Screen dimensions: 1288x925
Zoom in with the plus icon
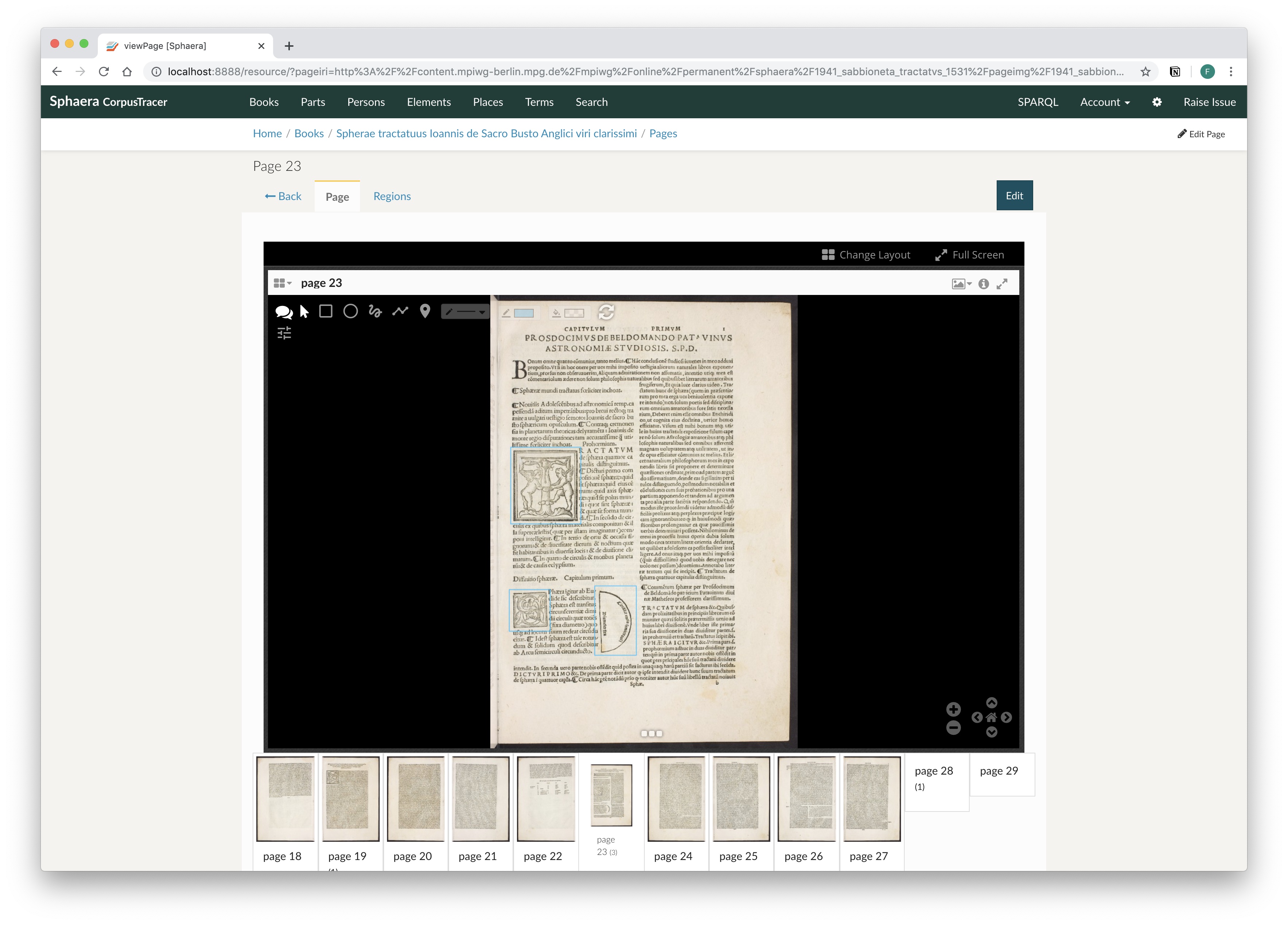click(x=954, y=709)
